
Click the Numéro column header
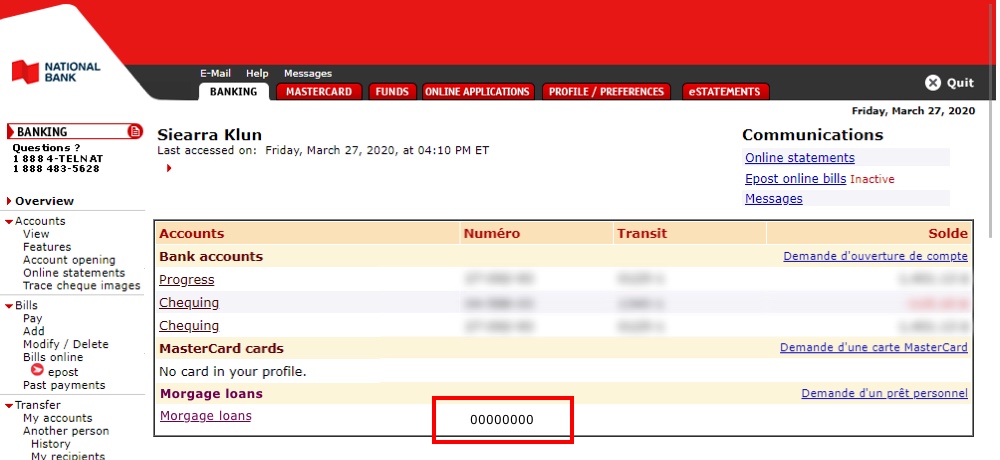pyautogui.click(x=492, y=234)
